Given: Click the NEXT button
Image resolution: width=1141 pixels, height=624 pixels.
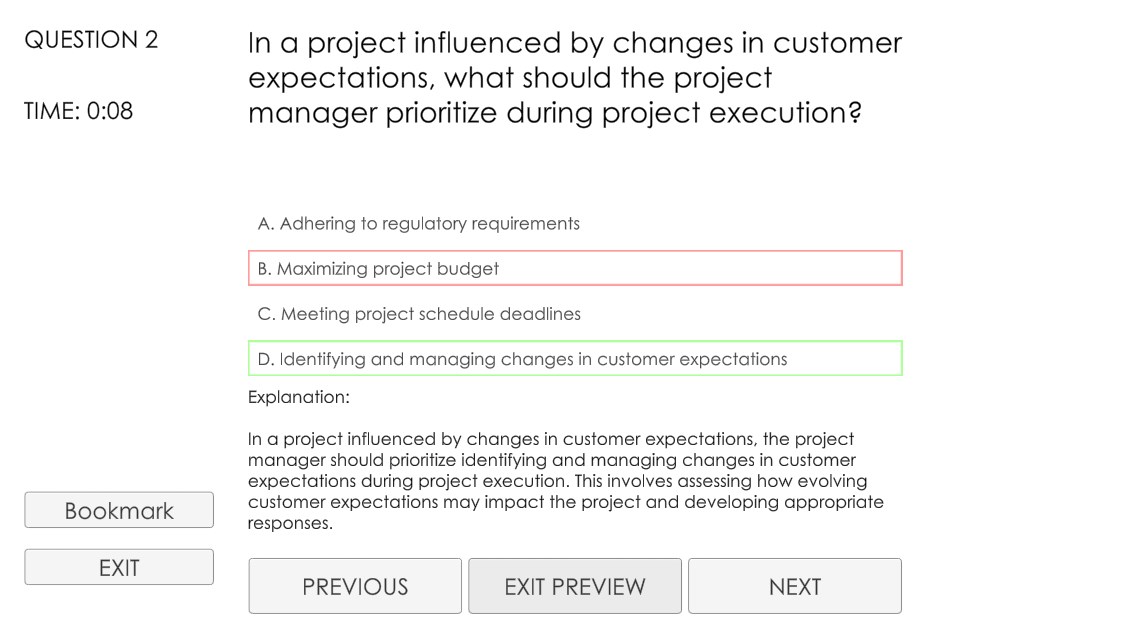Looking at the screenshot, I should pyautogui.click(x=794, y=587).
